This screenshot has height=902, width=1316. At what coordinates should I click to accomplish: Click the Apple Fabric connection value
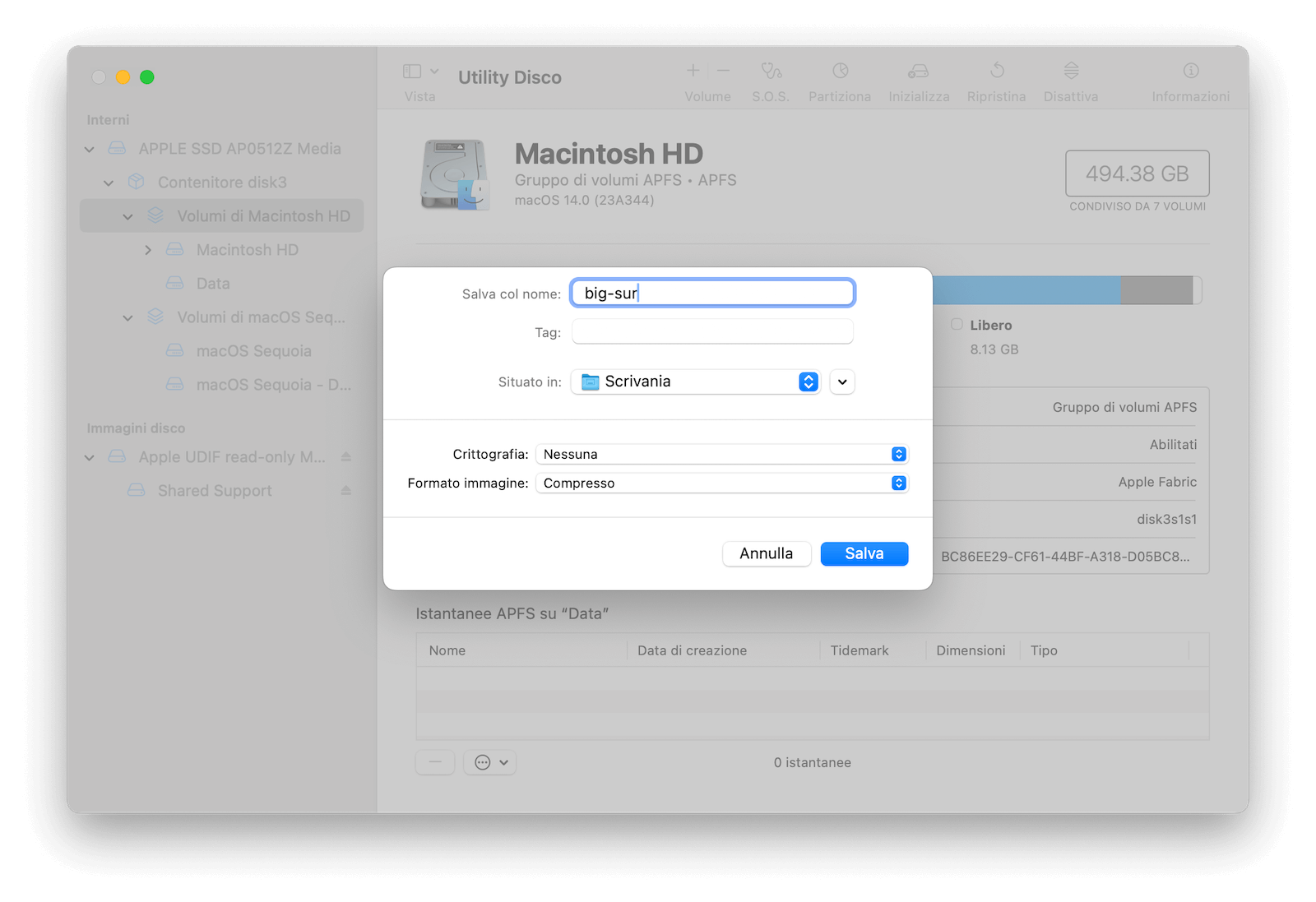[1157, 482]
